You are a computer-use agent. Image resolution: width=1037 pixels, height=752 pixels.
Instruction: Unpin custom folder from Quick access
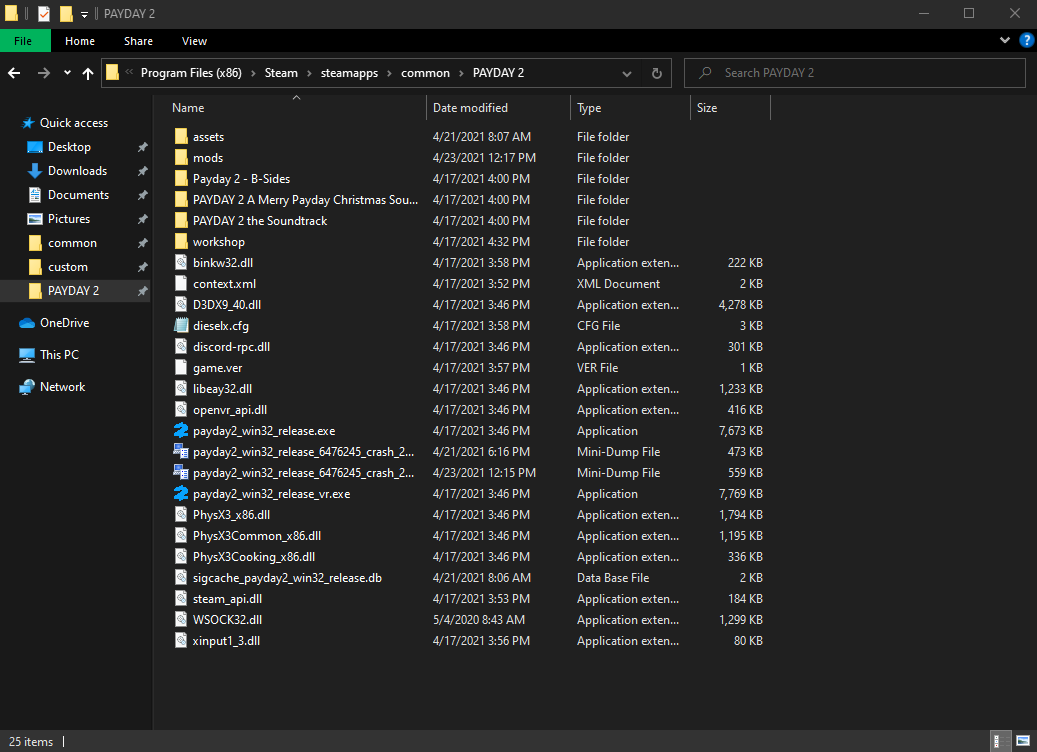coord(142,267)
